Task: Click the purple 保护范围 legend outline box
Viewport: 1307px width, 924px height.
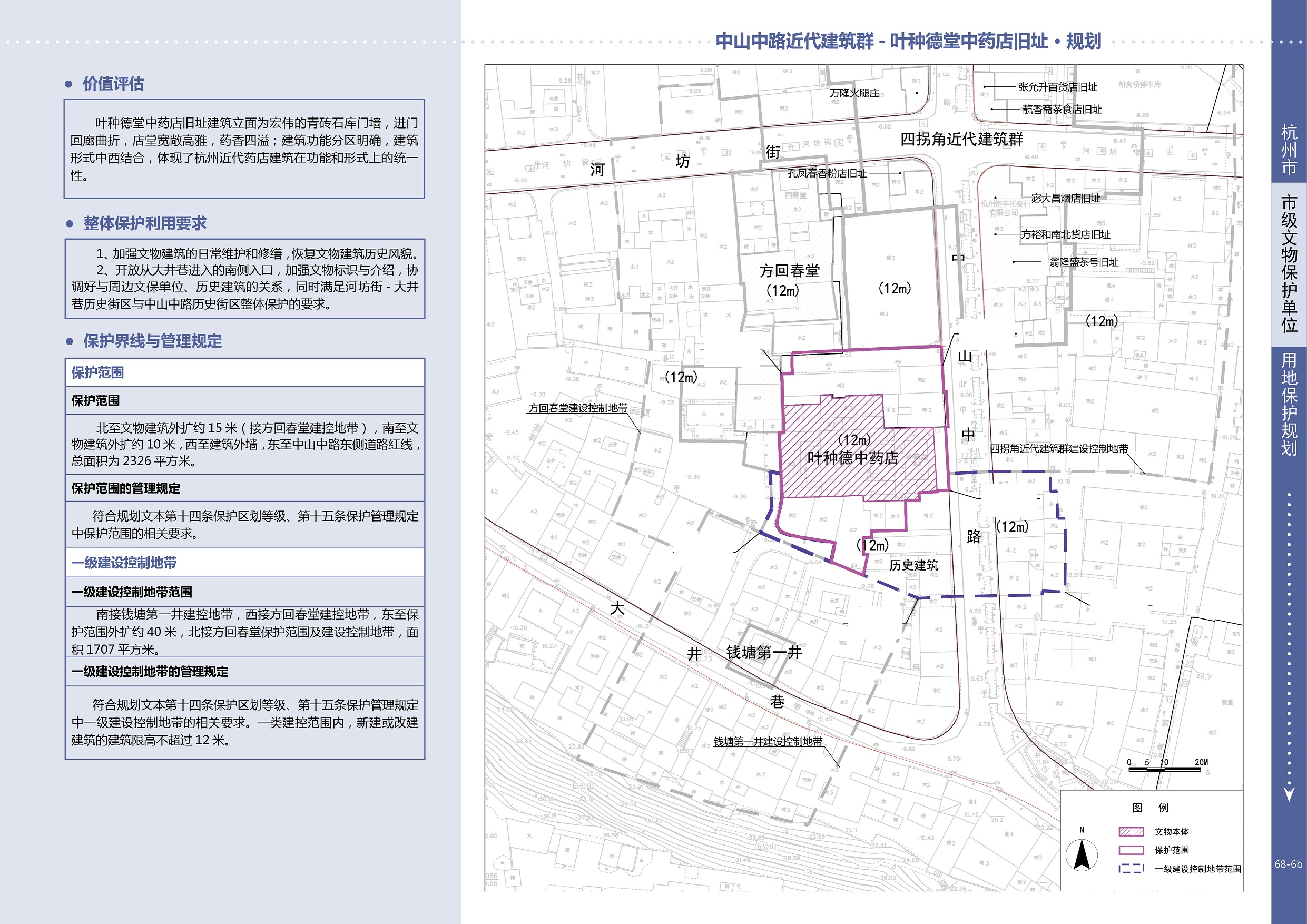Action: 1131,850
